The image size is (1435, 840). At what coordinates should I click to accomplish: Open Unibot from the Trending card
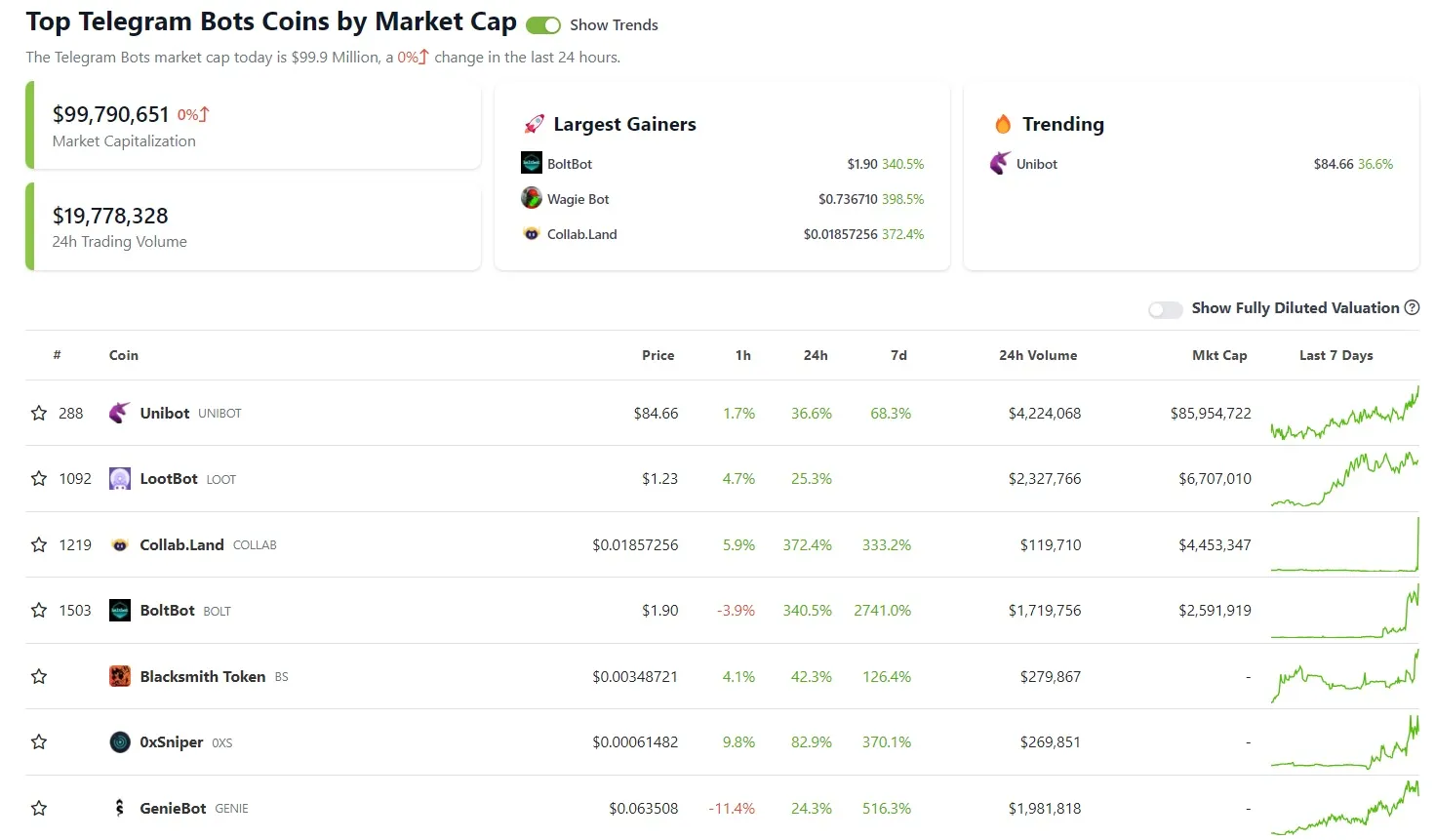tap(1037, 164)
